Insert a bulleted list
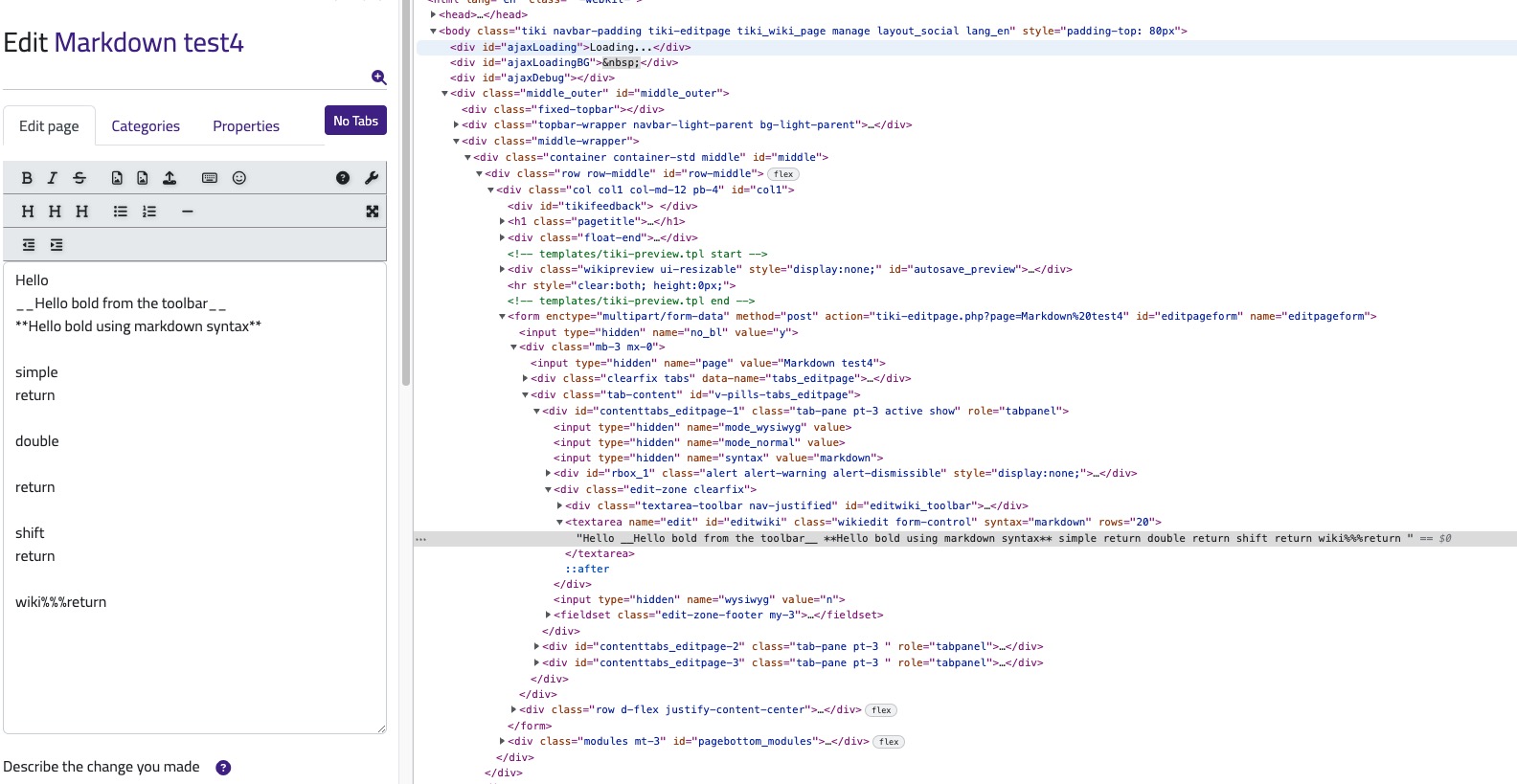Screen dimensions: 1517x784 [121, 212]
